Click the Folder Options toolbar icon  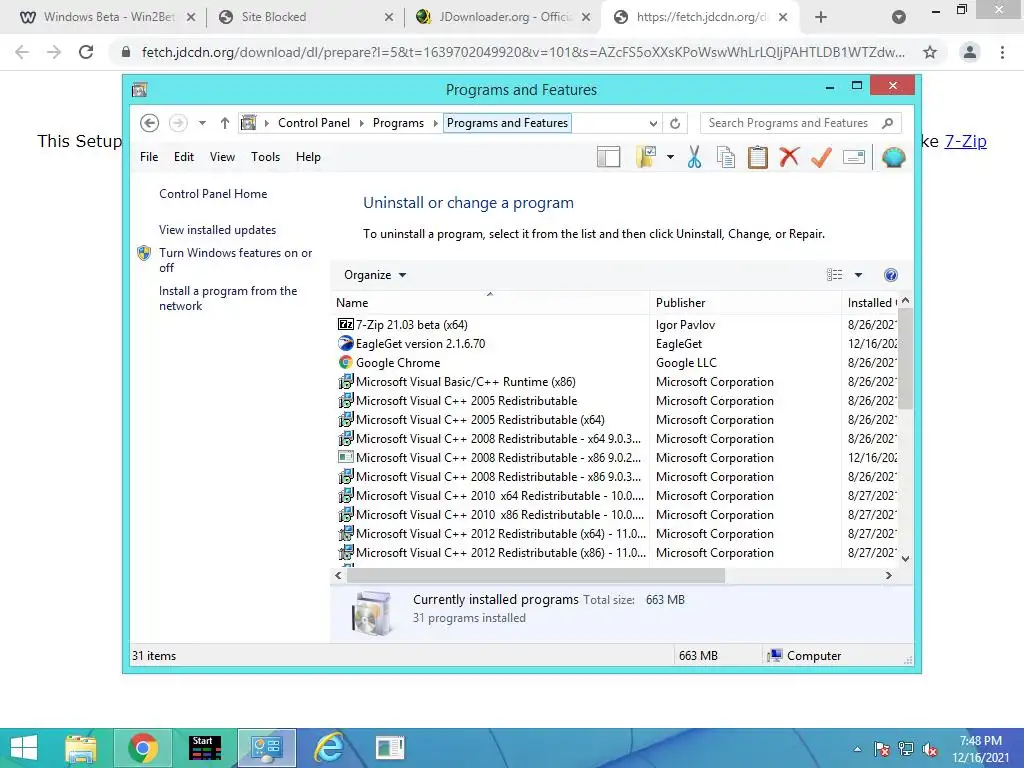tap(645, 157)
